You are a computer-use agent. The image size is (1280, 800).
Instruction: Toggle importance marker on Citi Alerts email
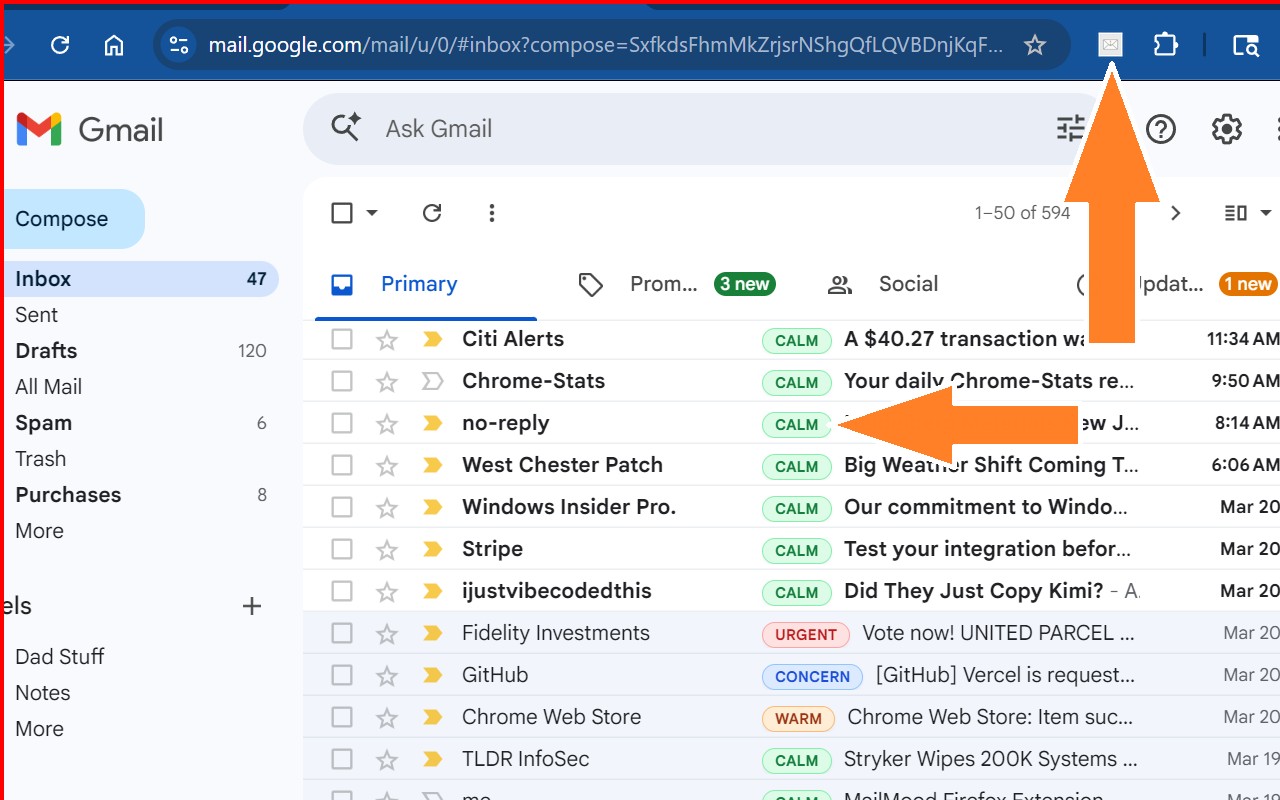[x=432, y=339]
